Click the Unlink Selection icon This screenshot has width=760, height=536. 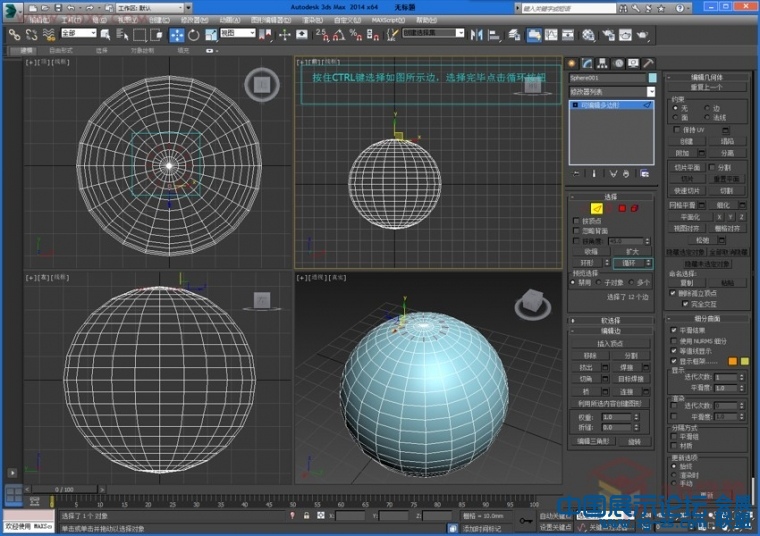(x=32, y=35)
